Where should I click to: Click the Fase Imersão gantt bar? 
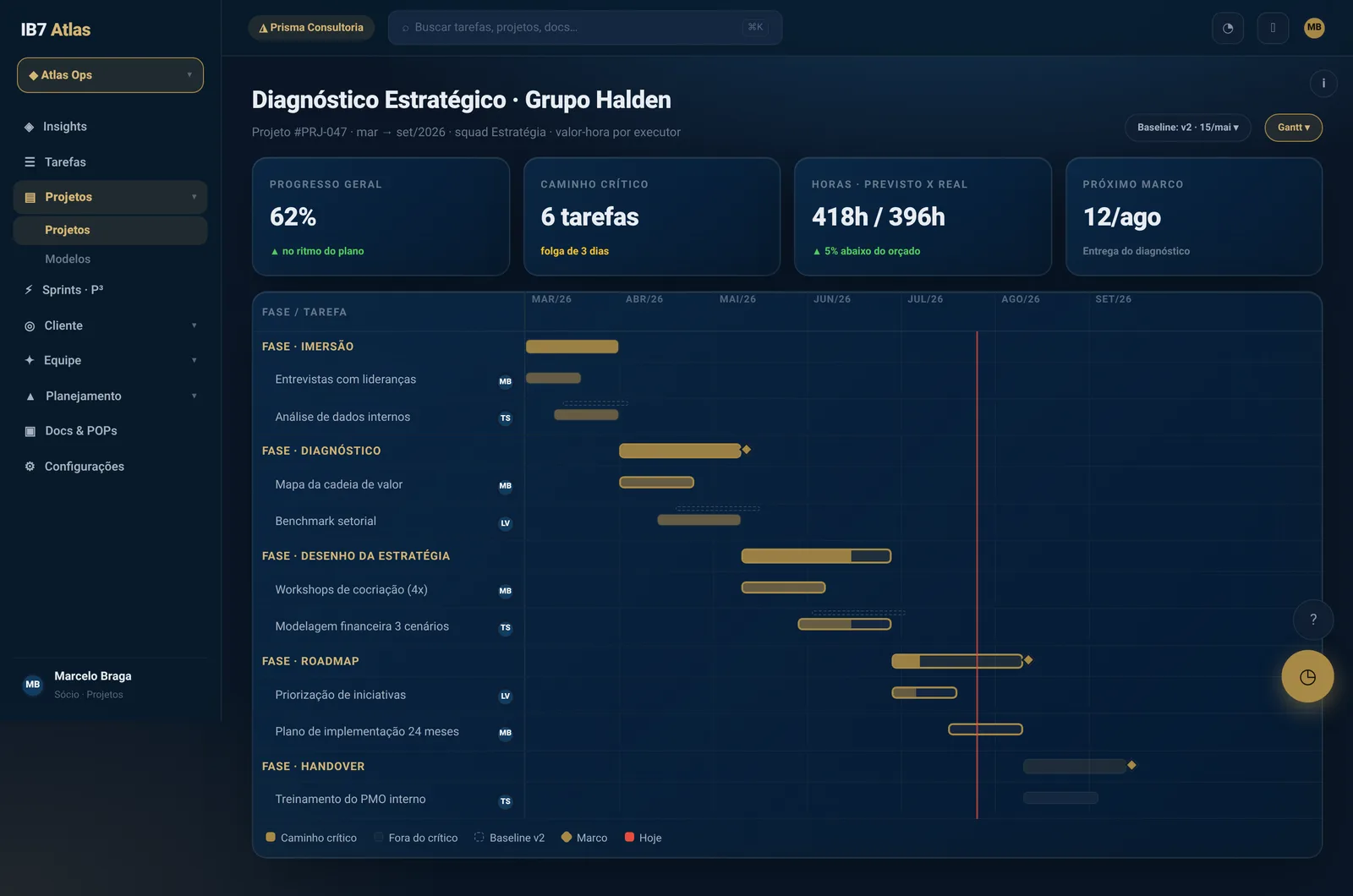572,347
